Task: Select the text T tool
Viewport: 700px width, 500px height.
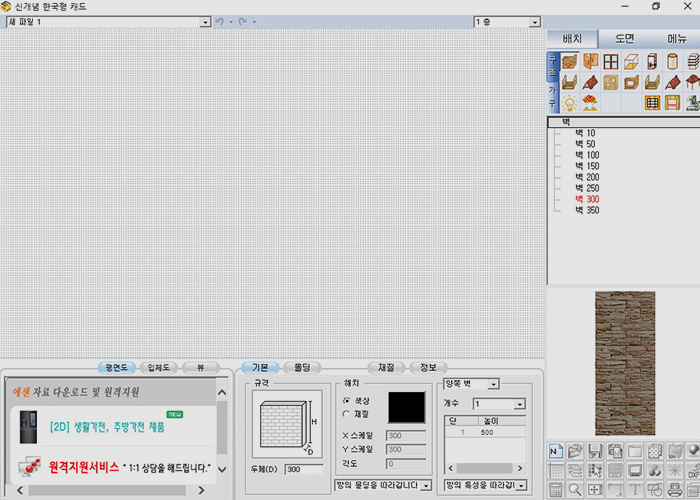Action: pyautogui.click(x=633, y=489)
